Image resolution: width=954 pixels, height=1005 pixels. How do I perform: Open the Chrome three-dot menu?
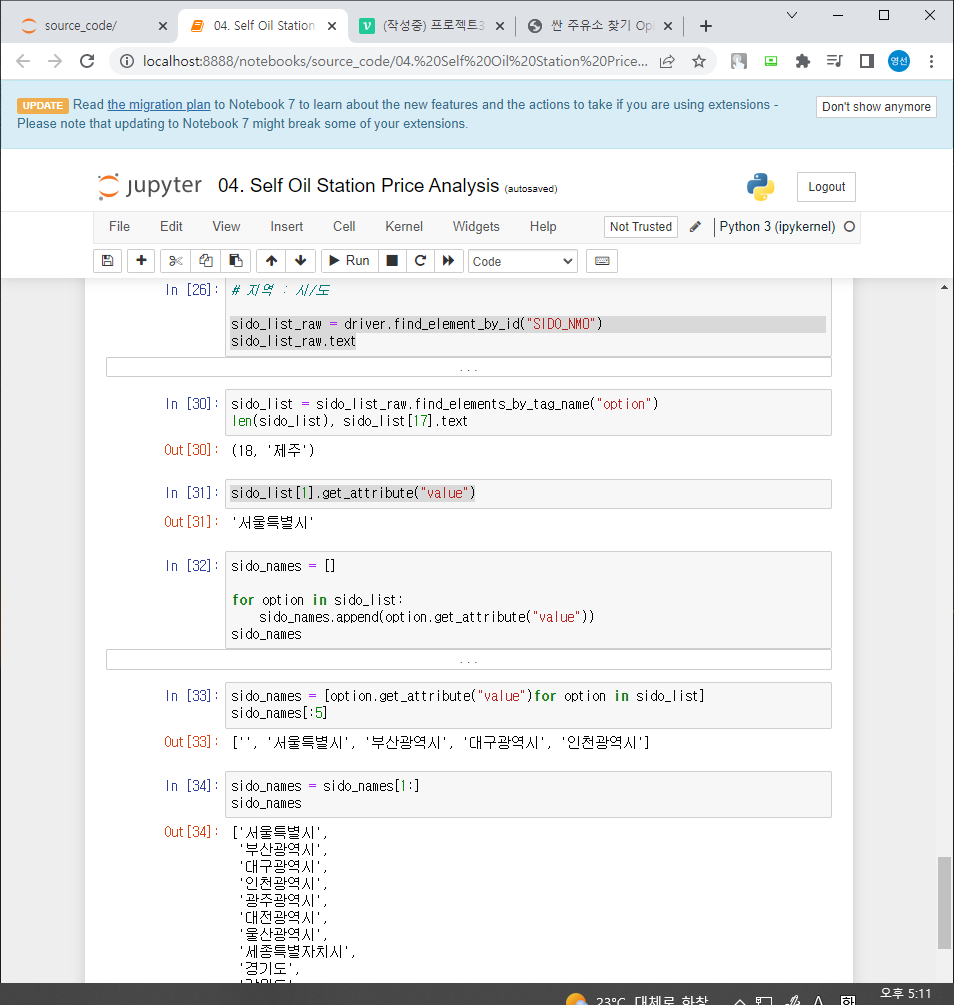coord(932,61)
